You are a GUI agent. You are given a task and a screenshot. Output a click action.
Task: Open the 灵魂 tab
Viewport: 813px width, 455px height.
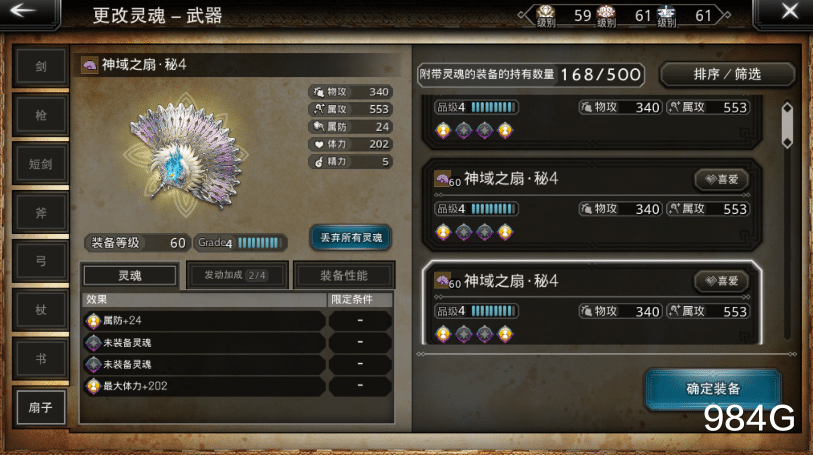[x=130, y=275]
